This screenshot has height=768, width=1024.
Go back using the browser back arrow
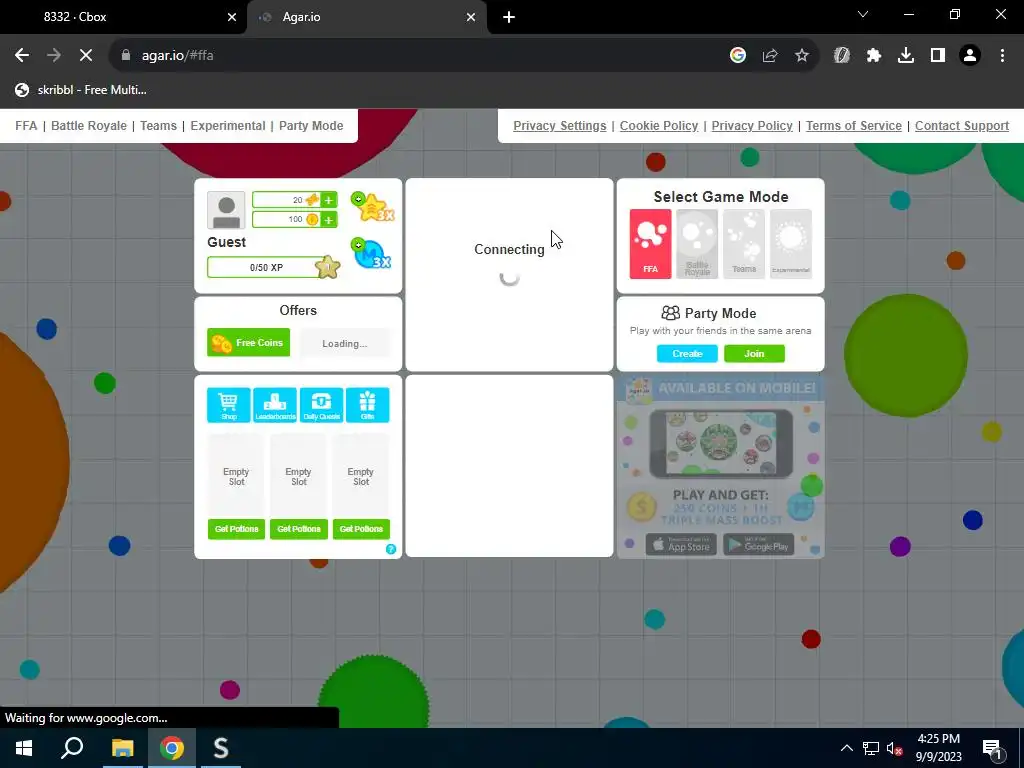click(22, 56)
